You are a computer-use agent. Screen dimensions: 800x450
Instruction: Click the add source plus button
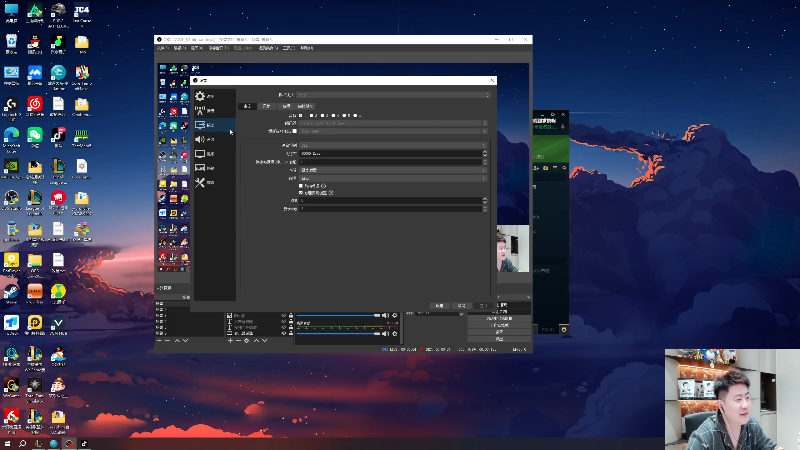point(229,341)
